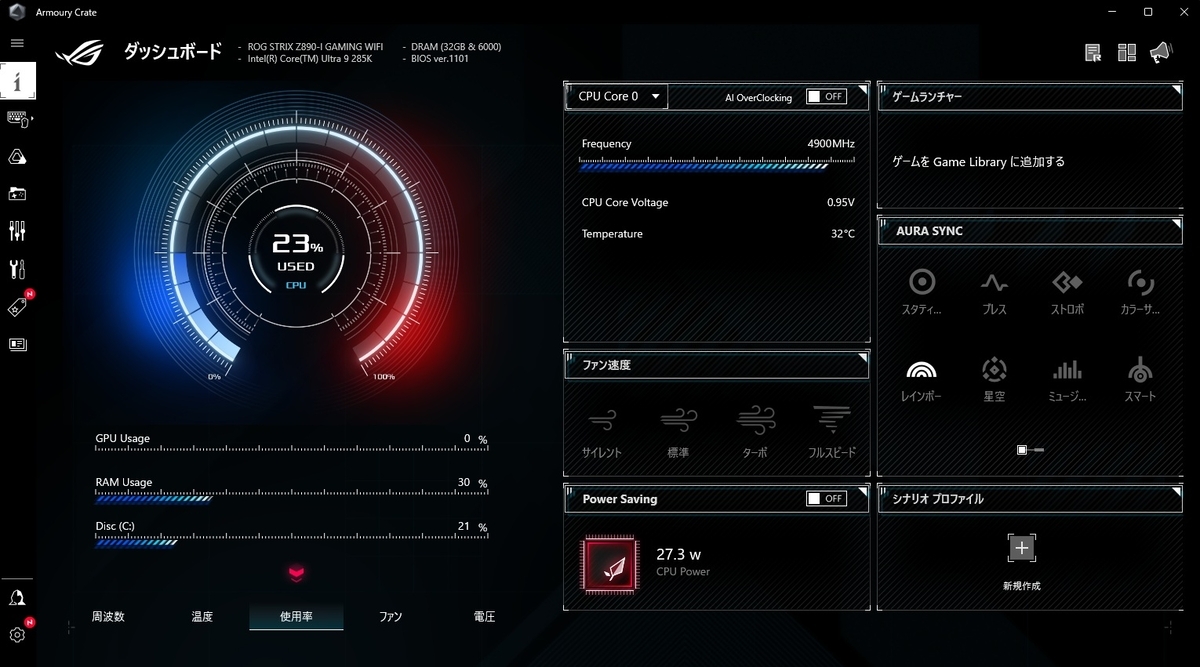Click the report document icon at top right
Image resolution: width=1200 pixels, height=667 pixels.
(1093, 52)
